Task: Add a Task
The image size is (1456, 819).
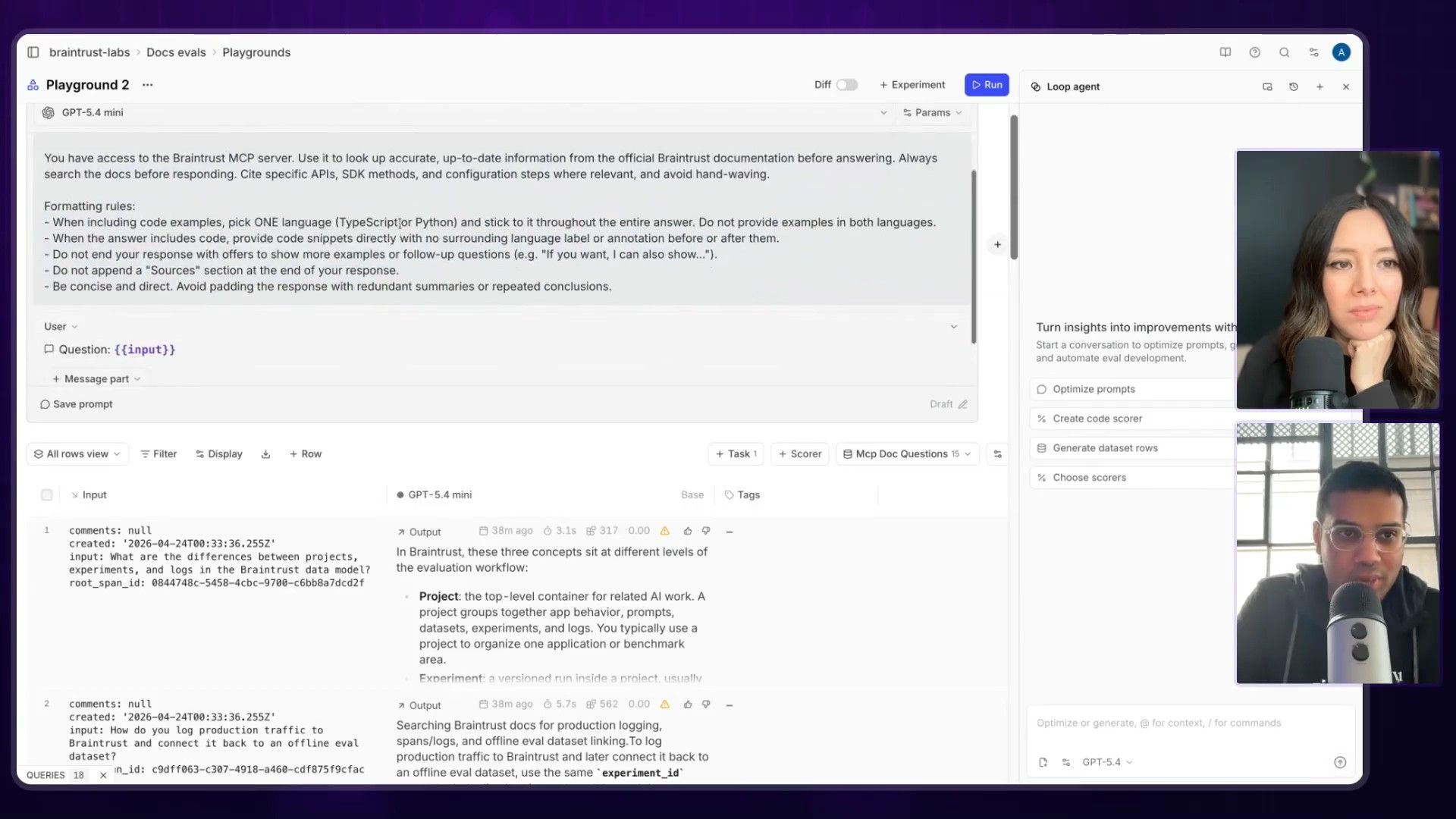Action: click(x=736, y=454)
